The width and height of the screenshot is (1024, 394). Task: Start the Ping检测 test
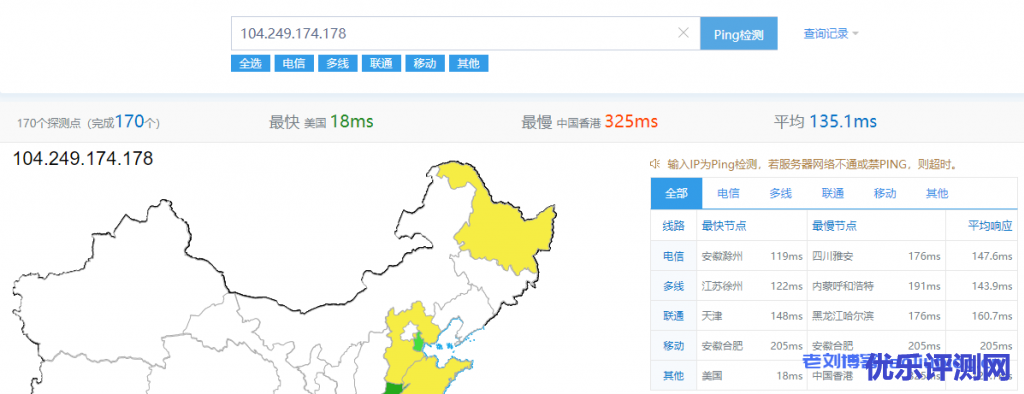[x=739, y=33]
